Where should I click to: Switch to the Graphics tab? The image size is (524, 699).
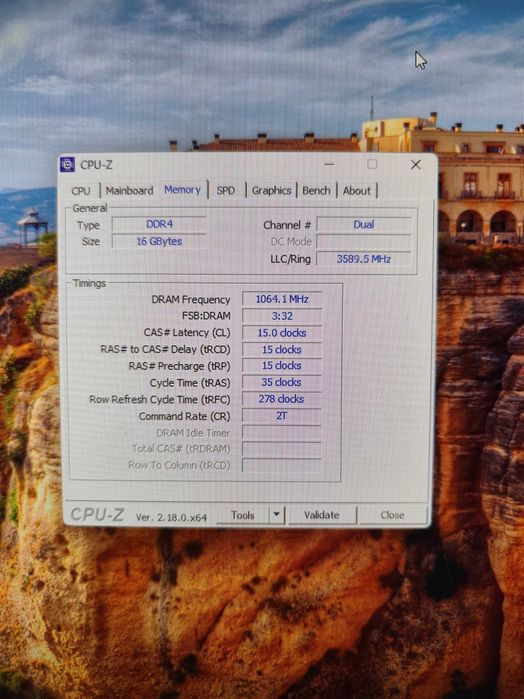(x=271, y=191)
